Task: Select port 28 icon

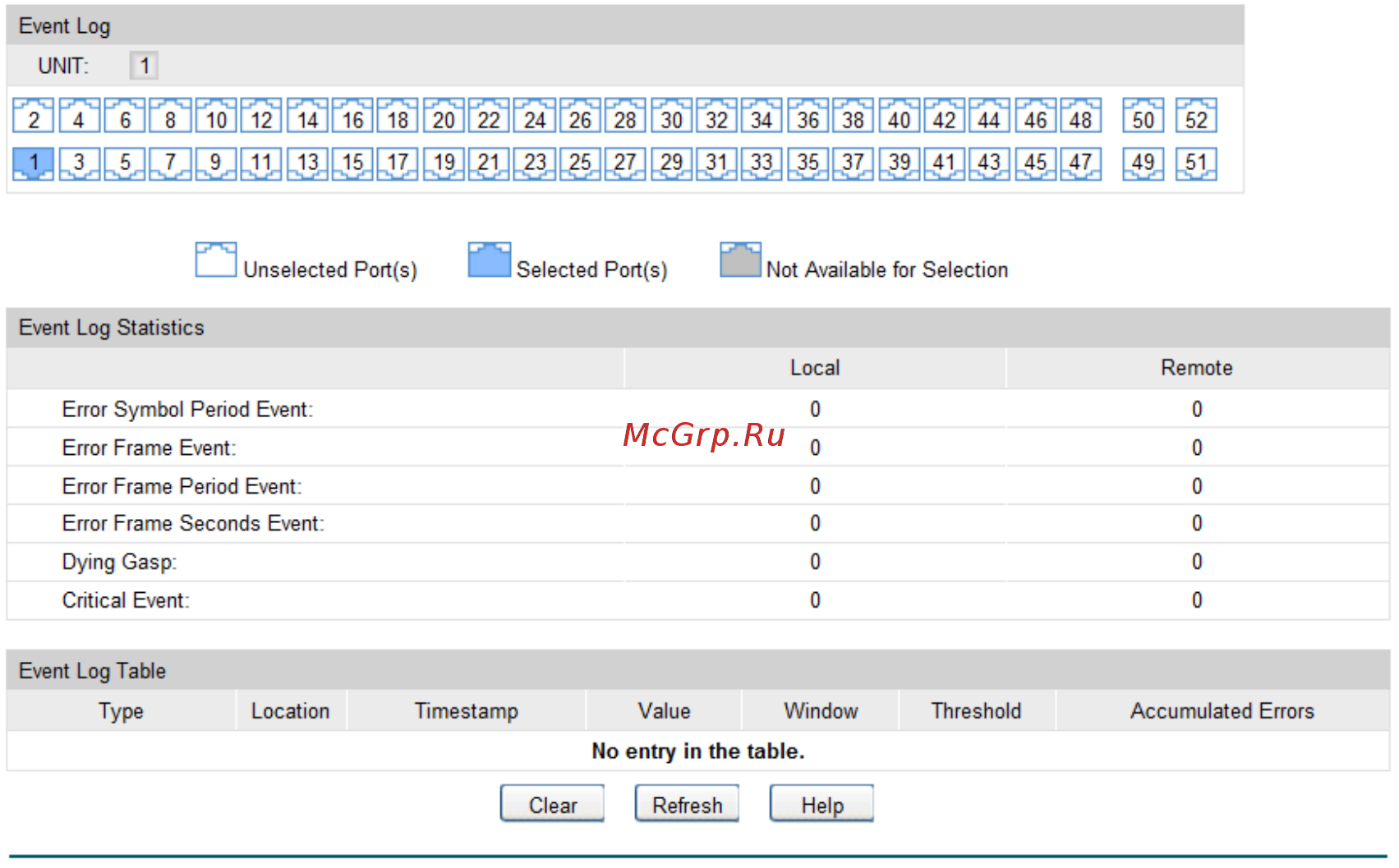Action: pyautogui.click(x=626, y=116)
